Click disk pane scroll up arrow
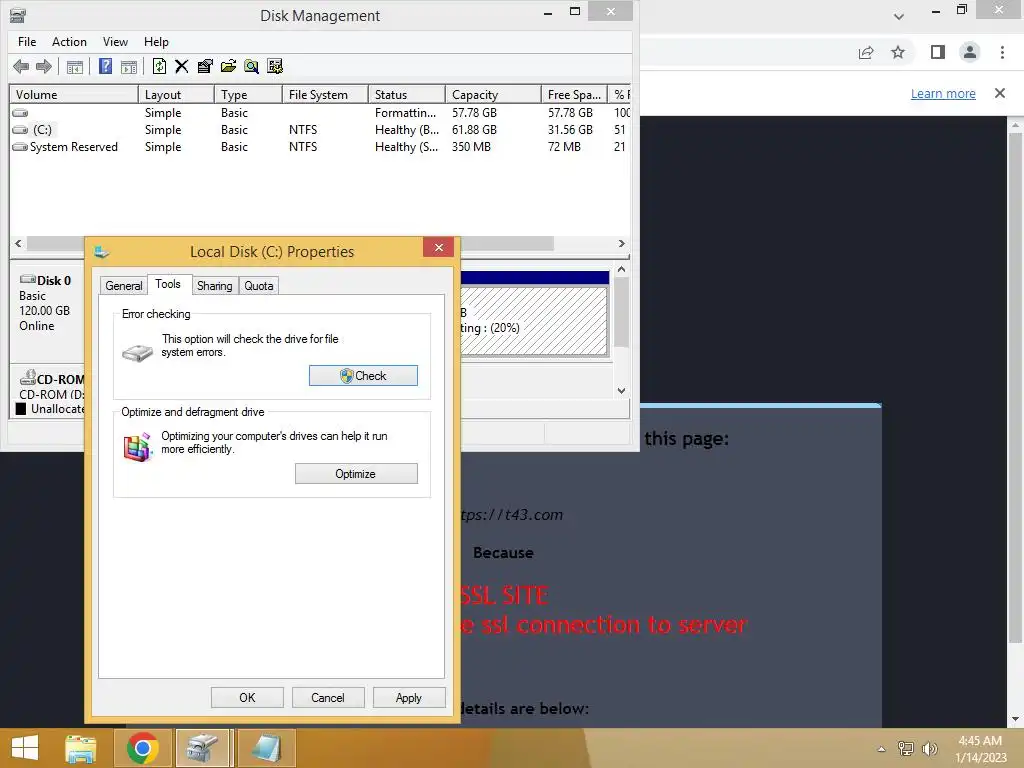Viewport: 1024px width, 768px height. point(622,269)
